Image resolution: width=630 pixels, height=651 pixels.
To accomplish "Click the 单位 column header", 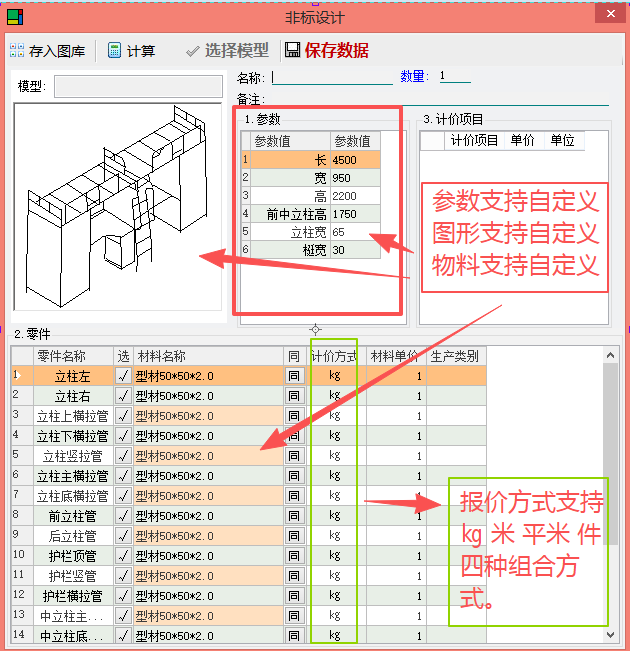I will [x=564, y=141].
